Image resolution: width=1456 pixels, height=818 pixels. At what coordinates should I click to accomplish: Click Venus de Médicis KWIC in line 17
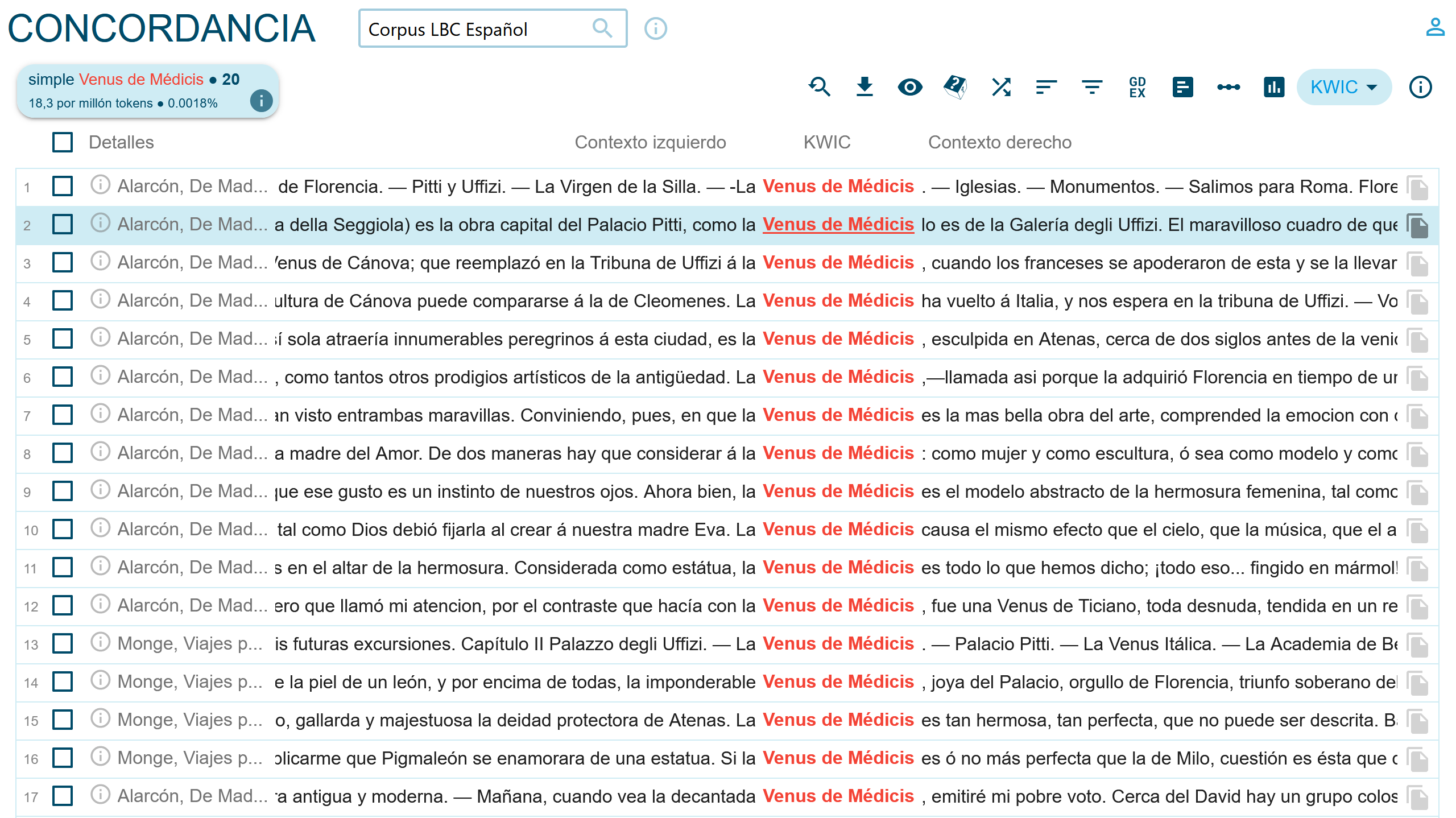point(838,796)
